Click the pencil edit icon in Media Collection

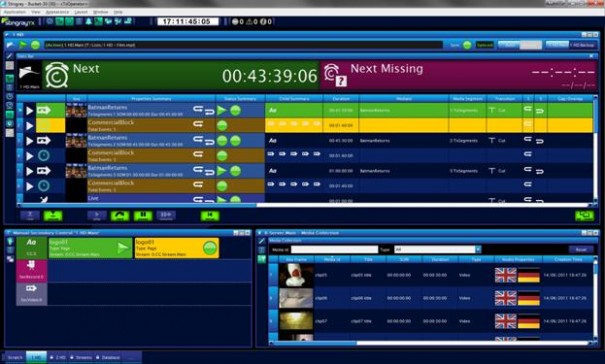[262, 241]
